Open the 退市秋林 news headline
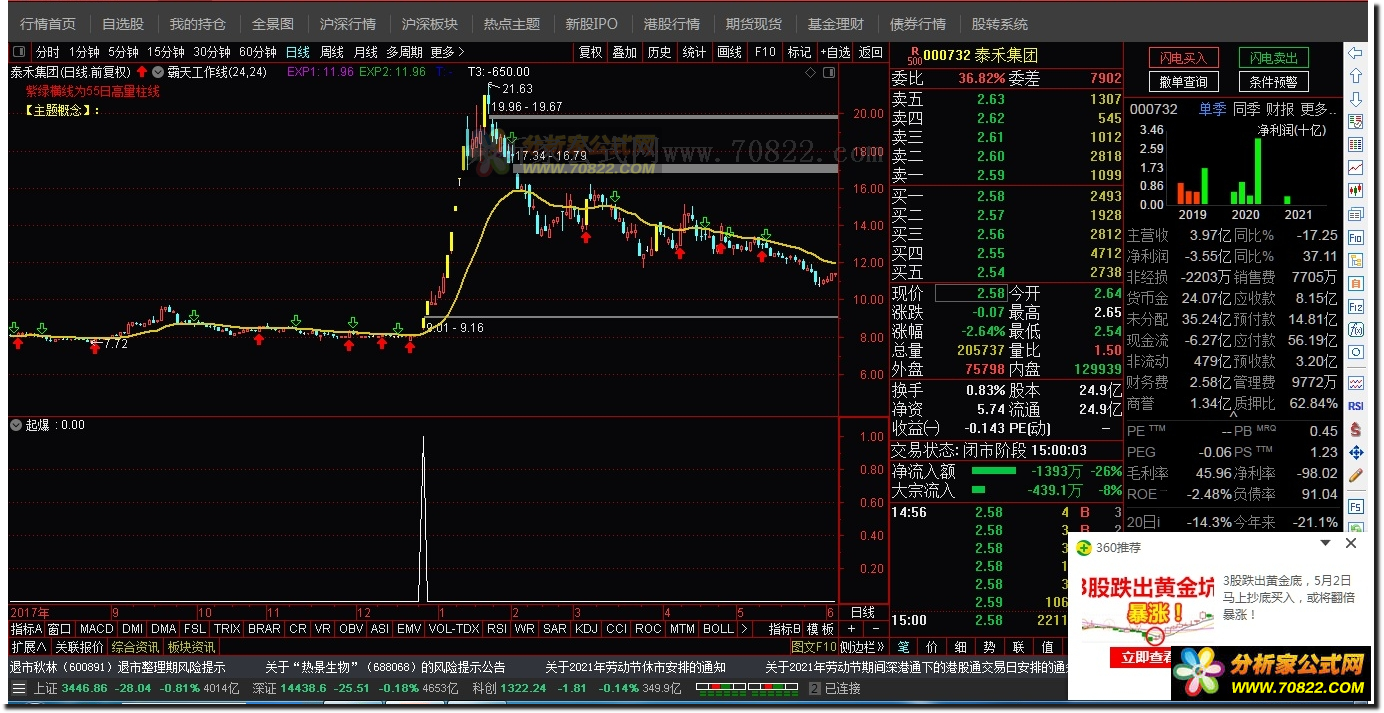 pos(118,667)
